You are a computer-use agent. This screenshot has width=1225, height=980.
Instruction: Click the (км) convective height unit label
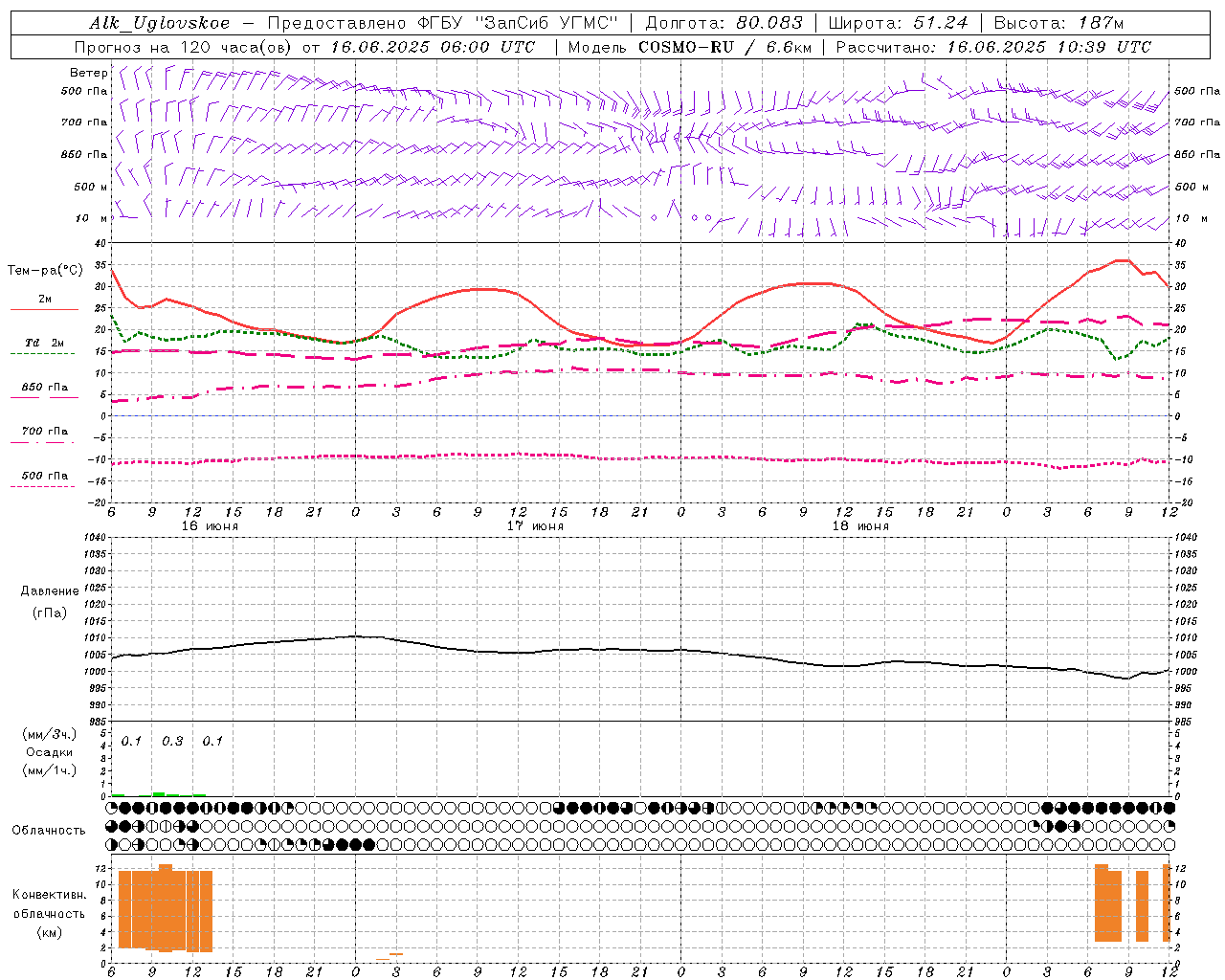(50, 932)
